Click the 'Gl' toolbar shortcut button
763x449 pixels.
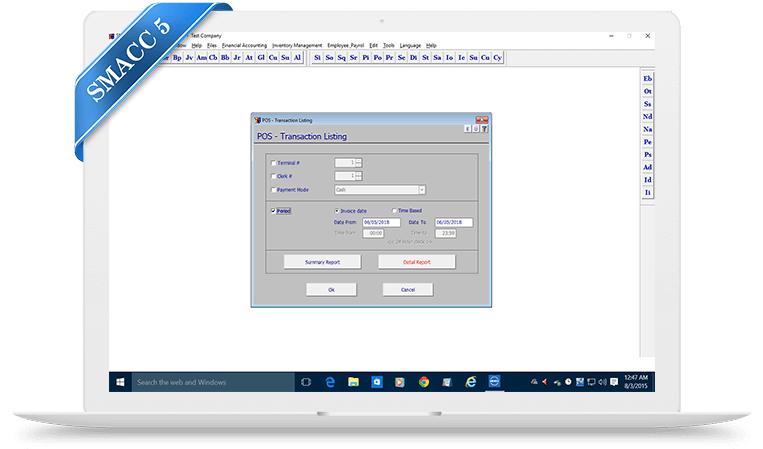261,58
